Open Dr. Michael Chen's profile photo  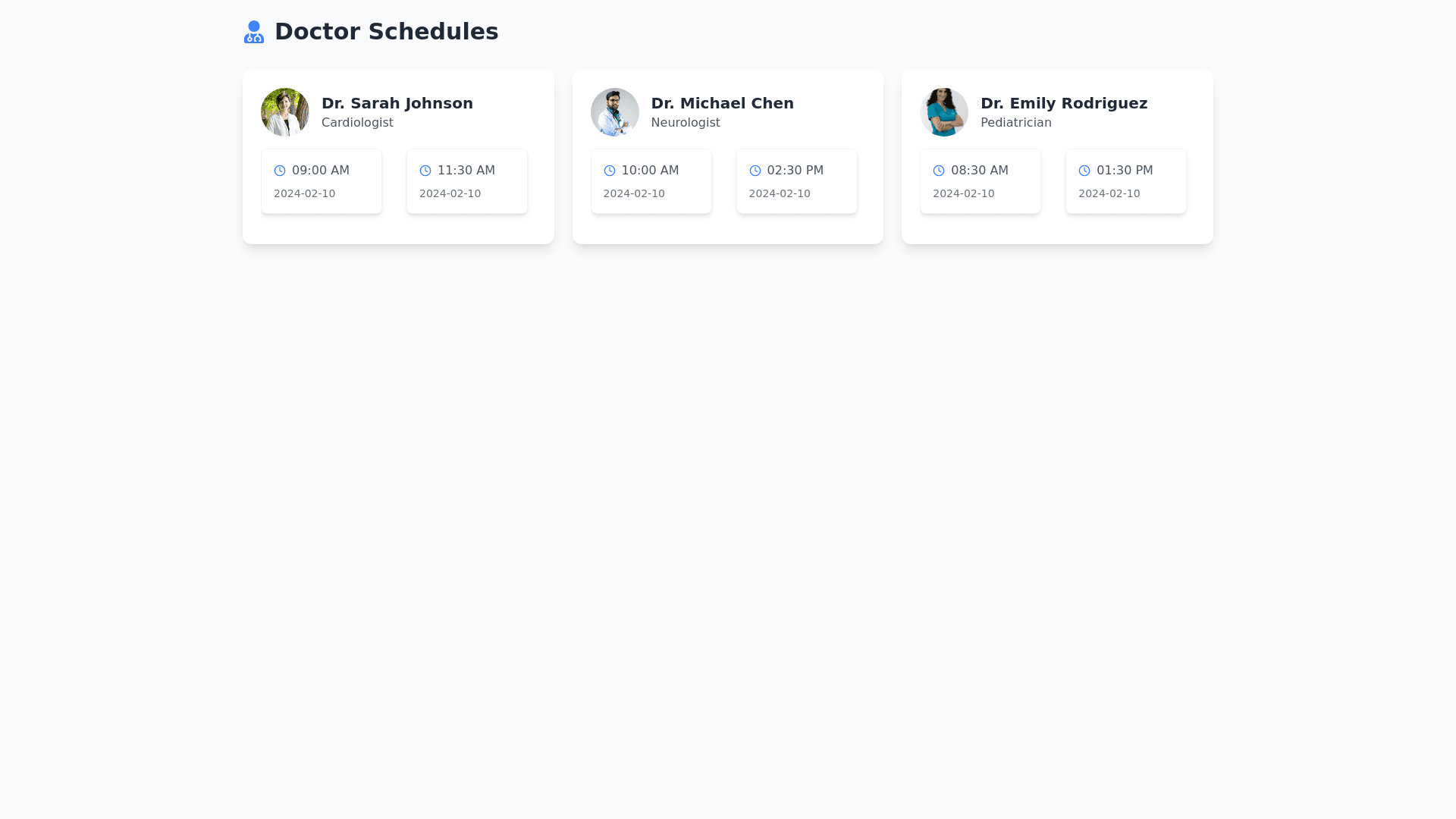tap(615, 112)
